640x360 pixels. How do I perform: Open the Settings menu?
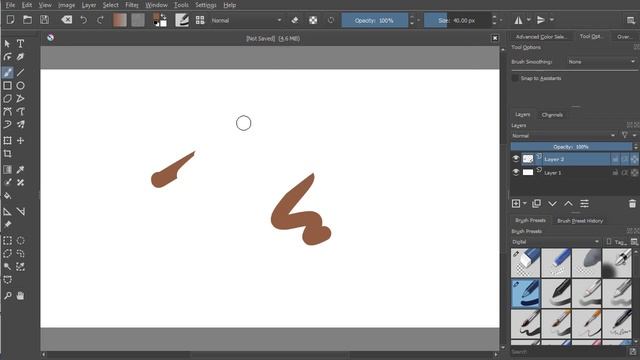point(206,5)
